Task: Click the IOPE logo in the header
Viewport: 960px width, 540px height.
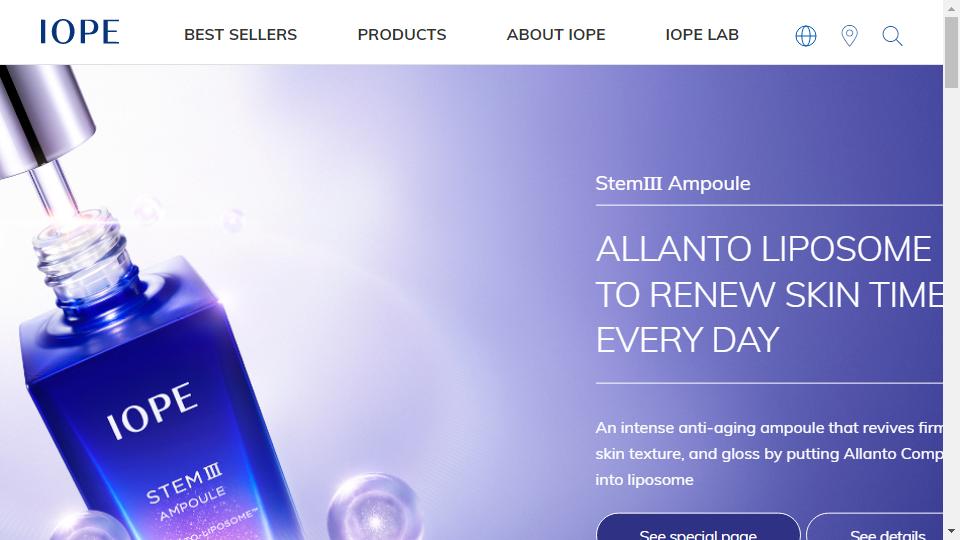Action: (80, 32)
